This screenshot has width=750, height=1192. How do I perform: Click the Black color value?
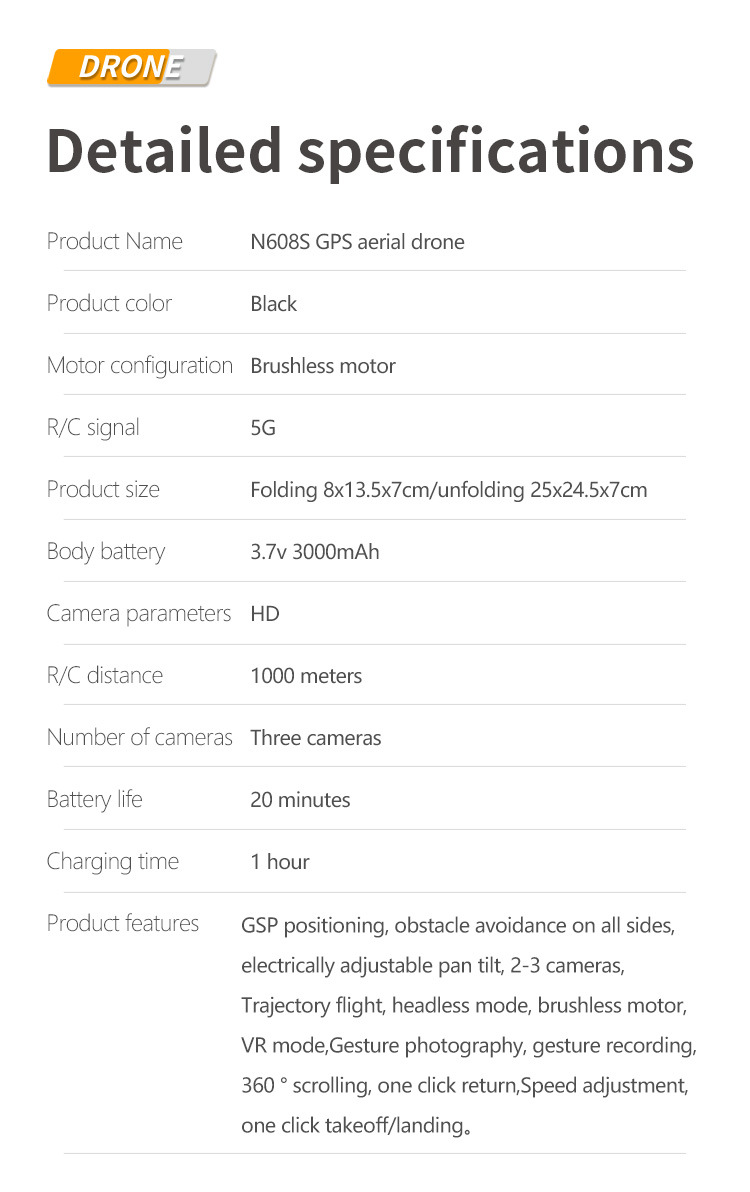[x=273, y=304]
